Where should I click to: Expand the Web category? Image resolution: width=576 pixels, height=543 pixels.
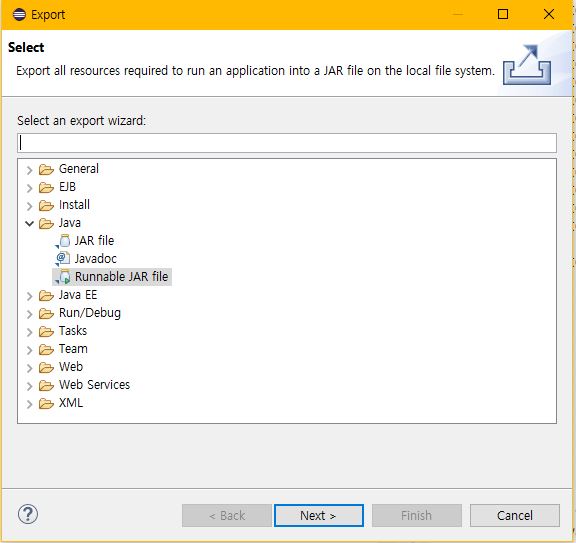click(29, 368)
